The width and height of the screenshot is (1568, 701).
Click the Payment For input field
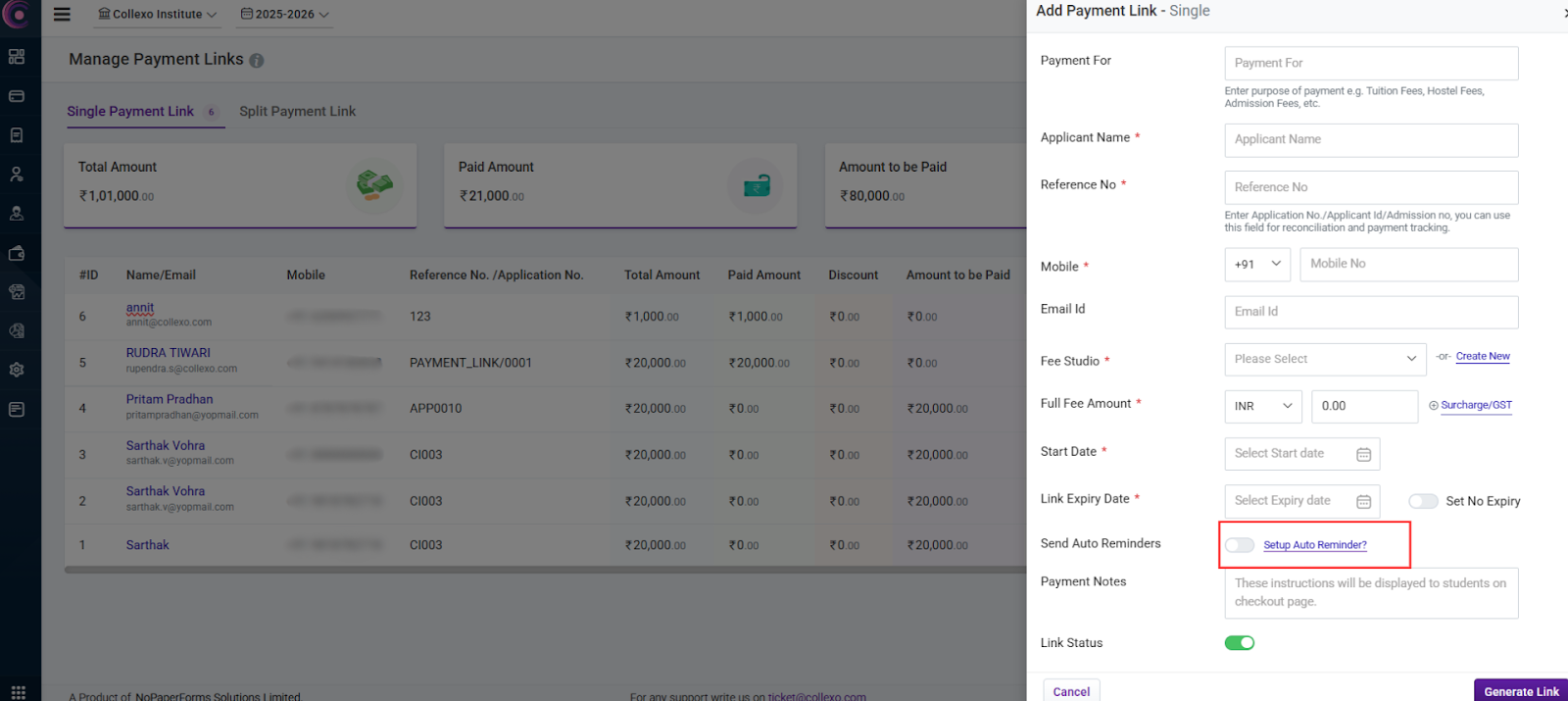tap(1371, 64)
